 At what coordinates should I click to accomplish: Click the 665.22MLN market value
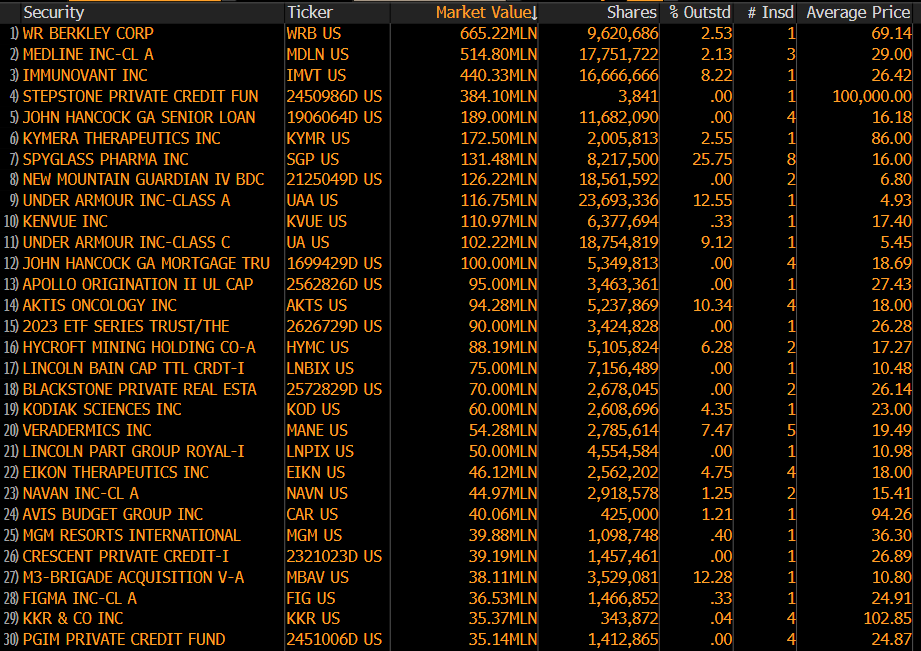(498, 33)
